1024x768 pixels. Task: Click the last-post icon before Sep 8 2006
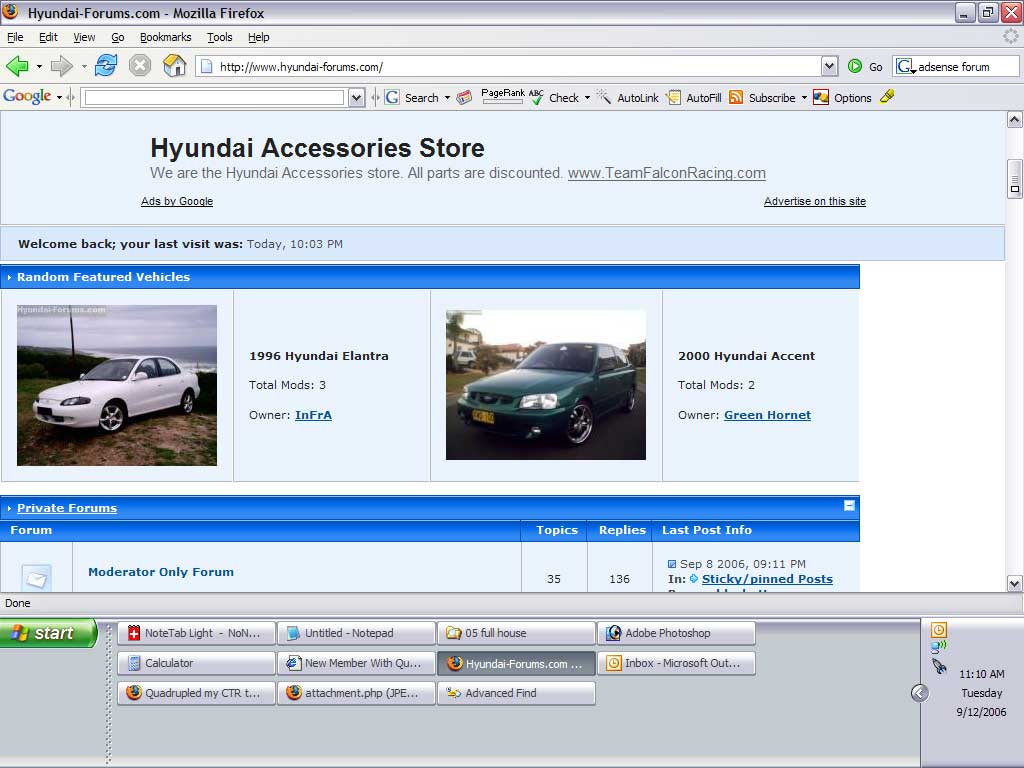pos(672,564)
